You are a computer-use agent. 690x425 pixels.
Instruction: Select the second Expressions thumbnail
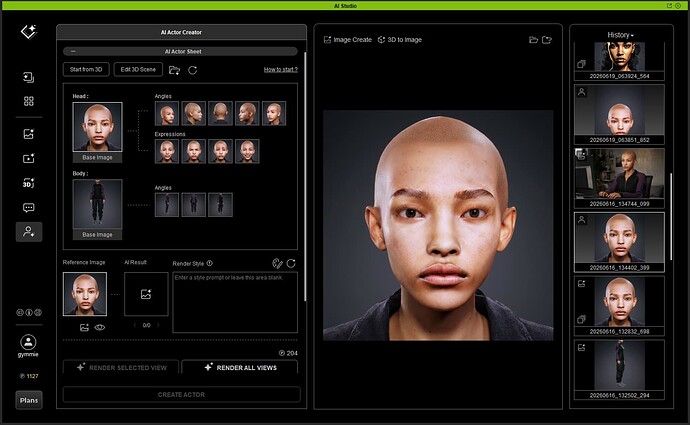(194, 151)
